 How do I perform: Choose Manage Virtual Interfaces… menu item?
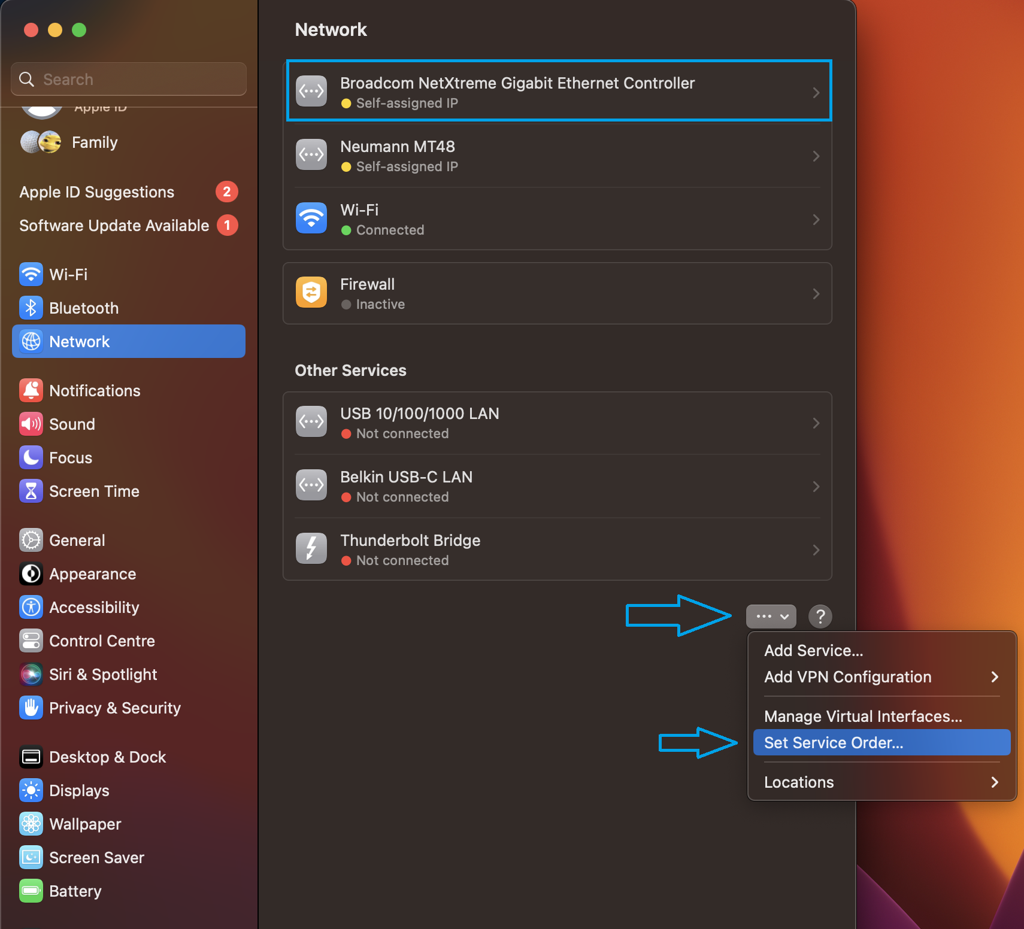pos(882,716)
